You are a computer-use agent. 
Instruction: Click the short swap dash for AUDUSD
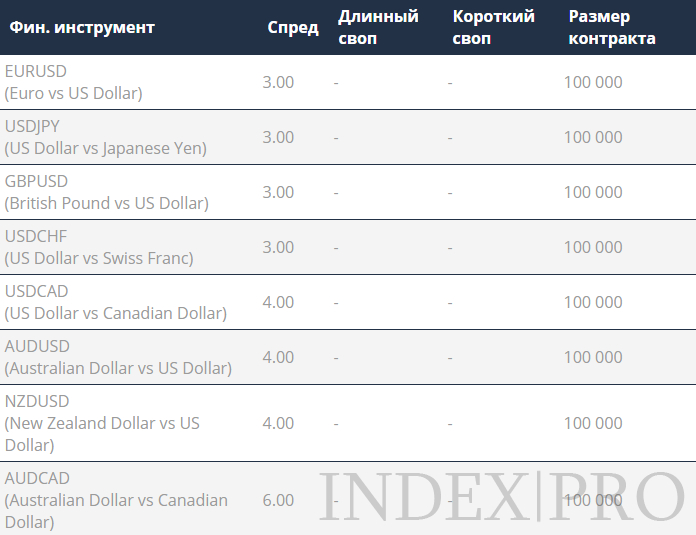450,358
